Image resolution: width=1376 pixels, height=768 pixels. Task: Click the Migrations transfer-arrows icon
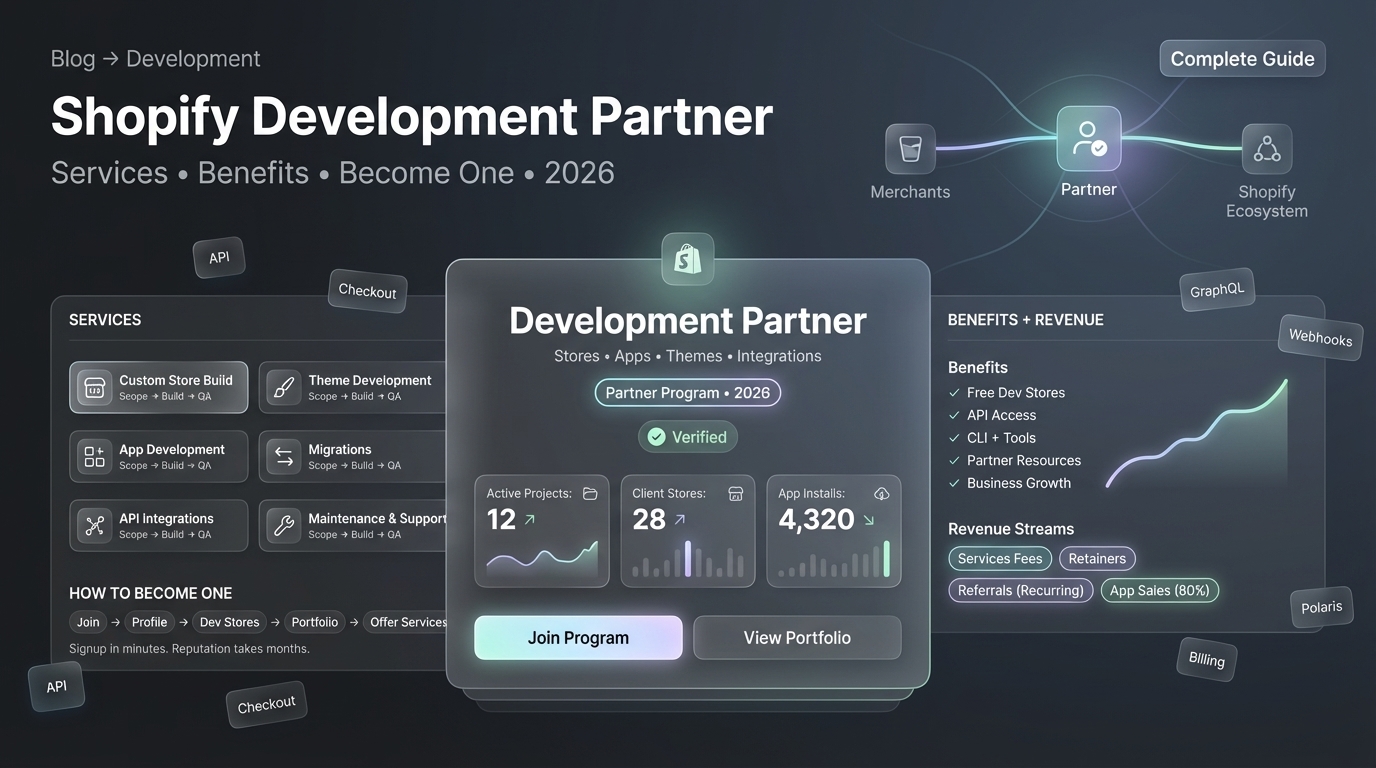pyautogui.click(x=283, y=456)
